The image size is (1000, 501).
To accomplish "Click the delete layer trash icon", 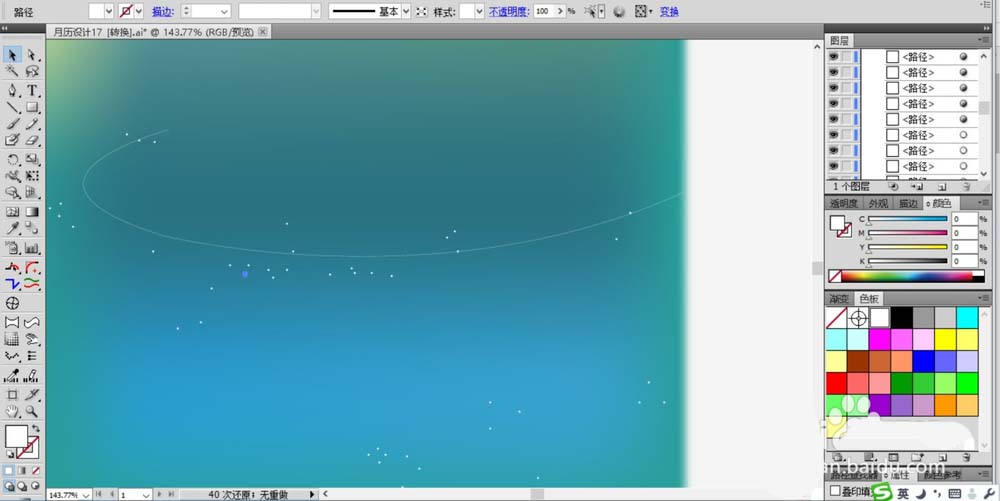I will tap(966, 187).
